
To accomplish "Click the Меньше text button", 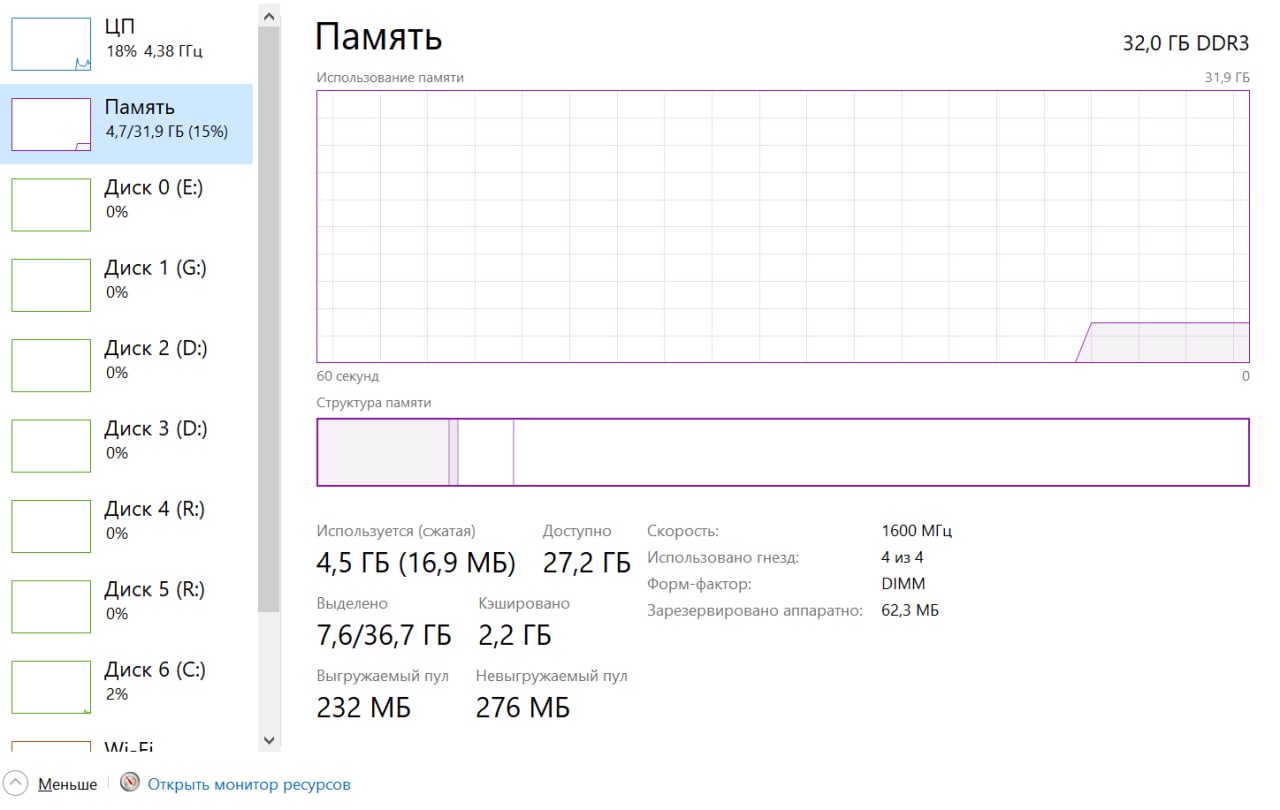I will 67,785.
